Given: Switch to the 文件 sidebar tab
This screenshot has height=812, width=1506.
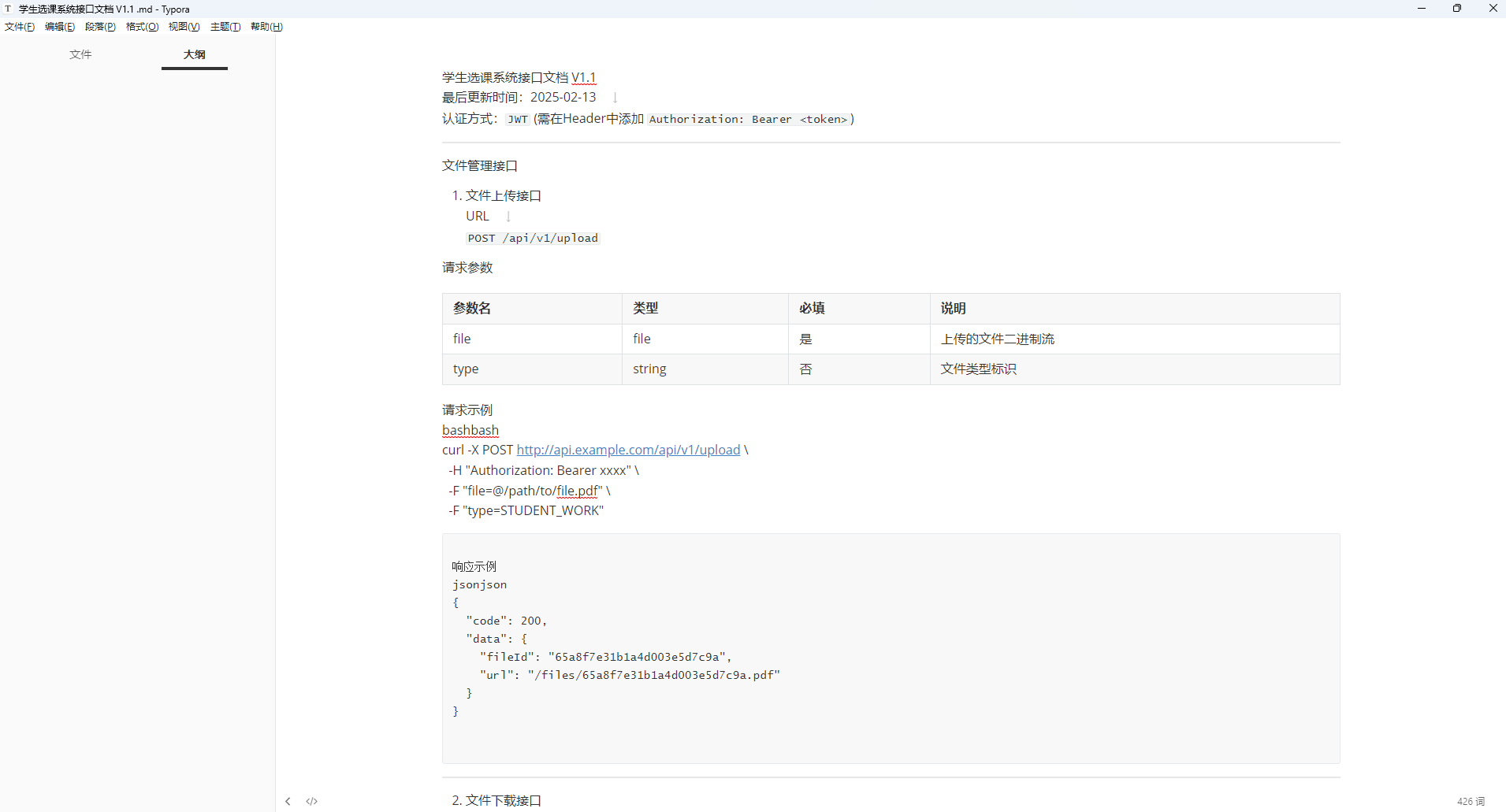Looking at the screenshot, I should click(x=80, y=54).
